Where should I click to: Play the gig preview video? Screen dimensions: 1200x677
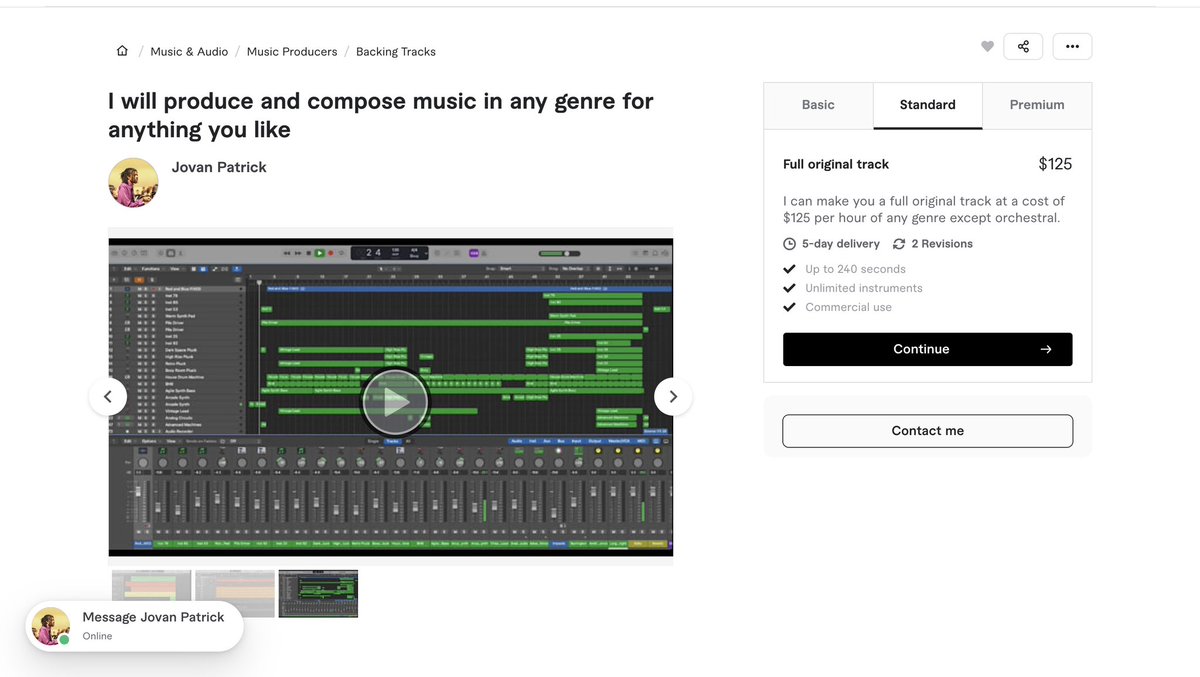coord(395,402)
